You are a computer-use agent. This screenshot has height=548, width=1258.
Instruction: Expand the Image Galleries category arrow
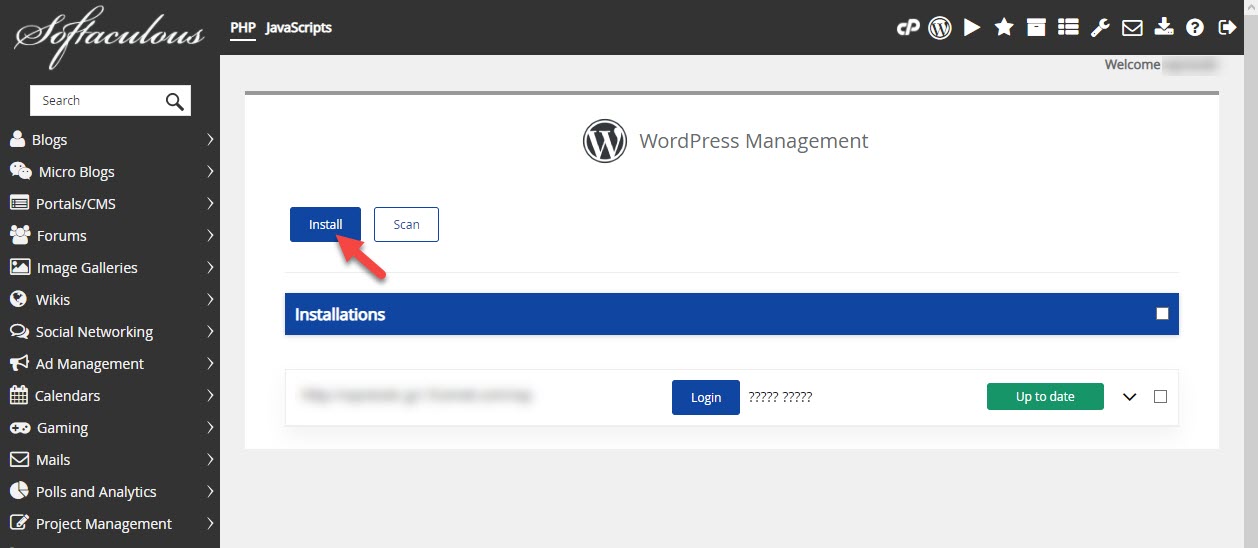210,267
